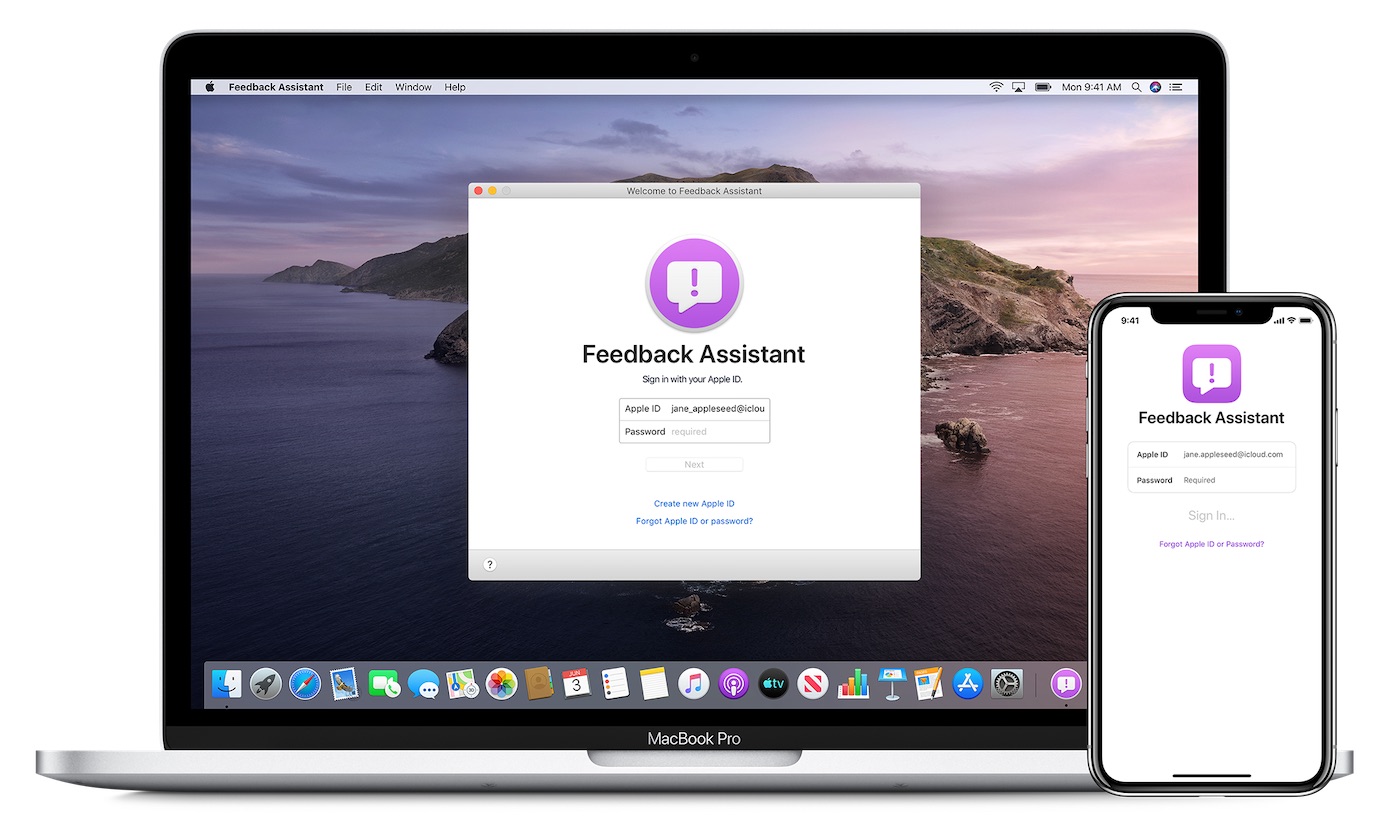Open the Help menu
This screenshot has height=816, width=1400.
pos(455,87)
